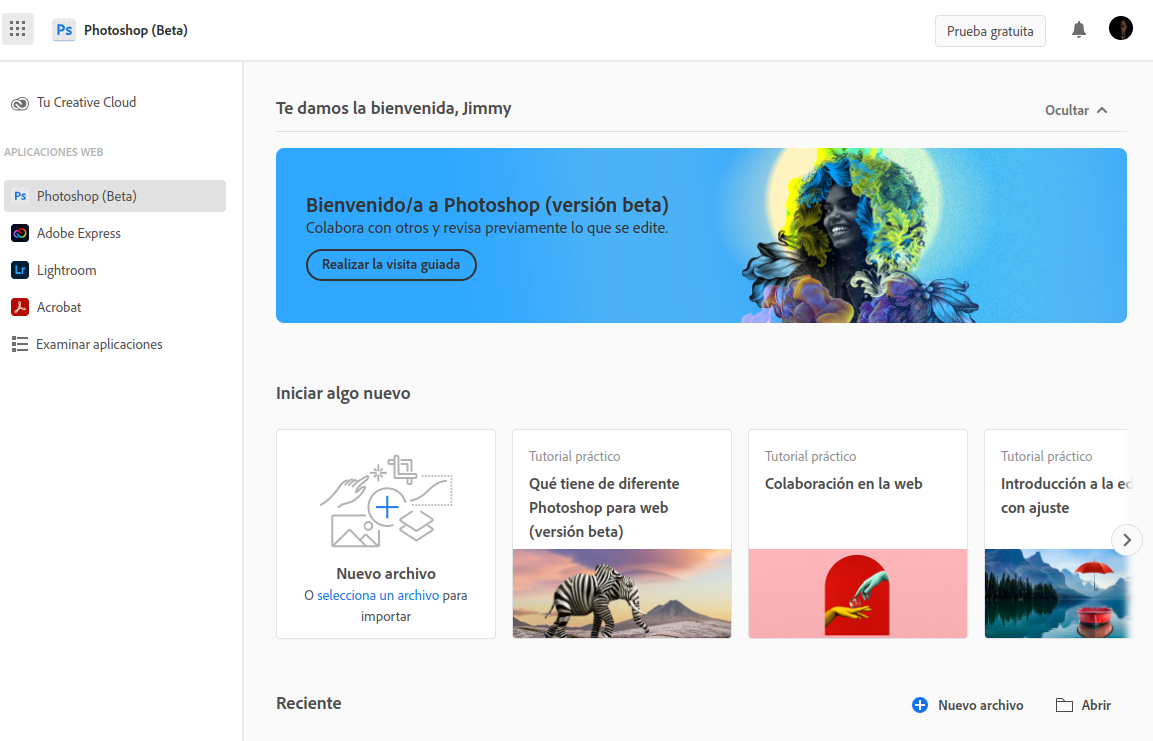This screenshot has width=1153, height=741.
Task: Click 'Introducción a la' tutorial title
Action: coord(1064,495)
